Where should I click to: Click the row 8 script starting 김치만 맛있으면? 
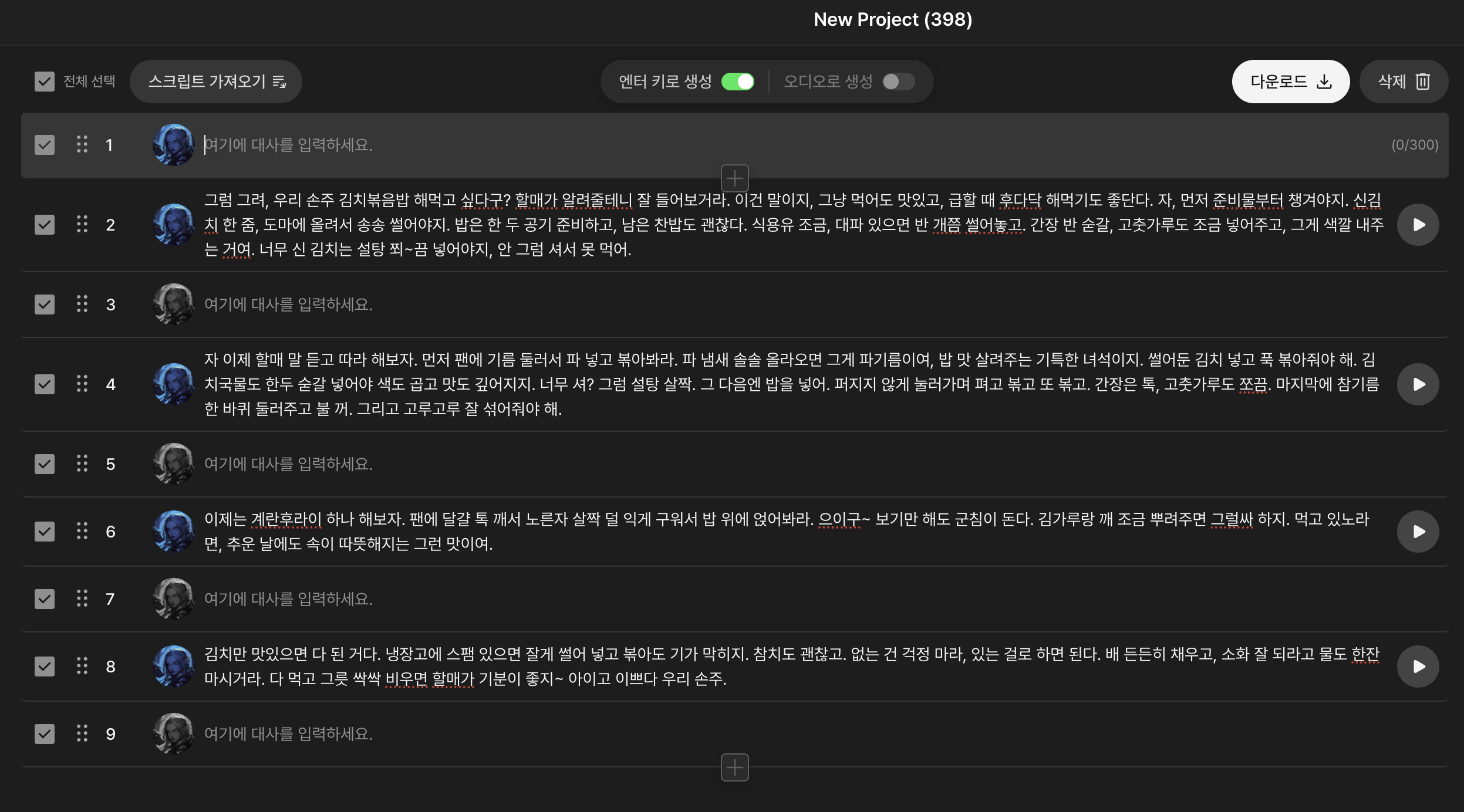(x=792, y=666)
